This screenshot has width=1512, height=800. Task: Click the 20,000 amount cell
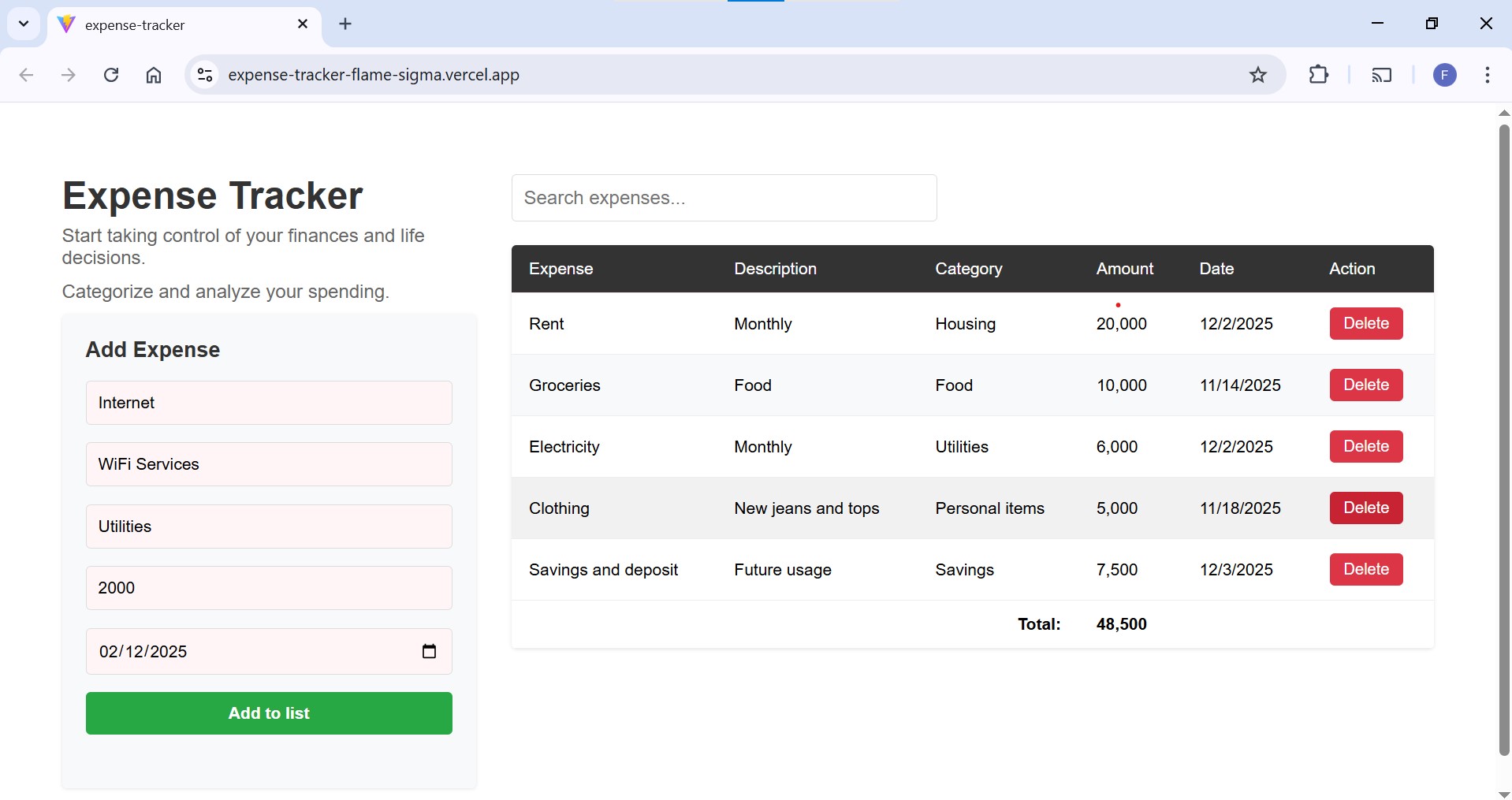click(x=1121, y=324)
